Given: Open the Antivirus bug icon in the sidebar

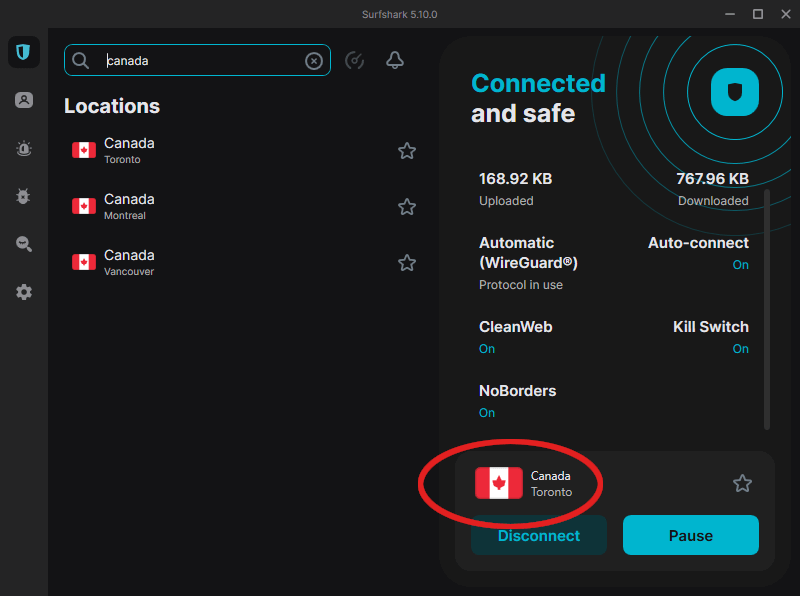Looking at the screenshot, I should 23,196.
